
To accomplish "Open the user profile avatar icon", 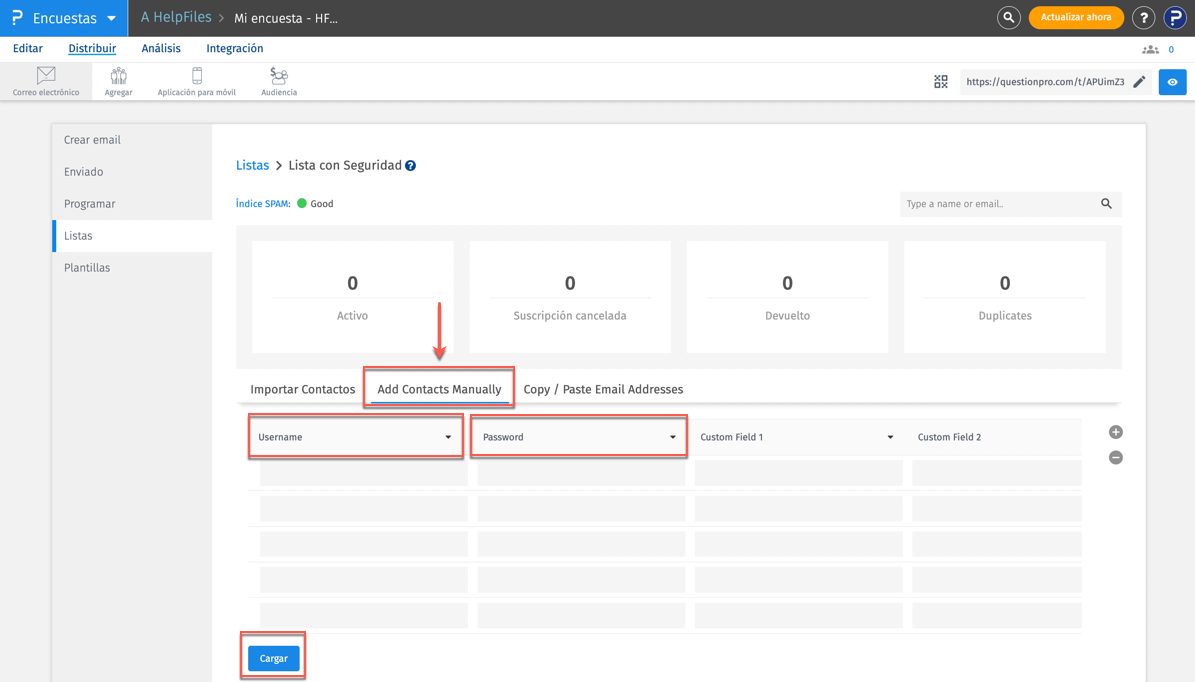I will pyautogui.click(x=1174, y=18).
